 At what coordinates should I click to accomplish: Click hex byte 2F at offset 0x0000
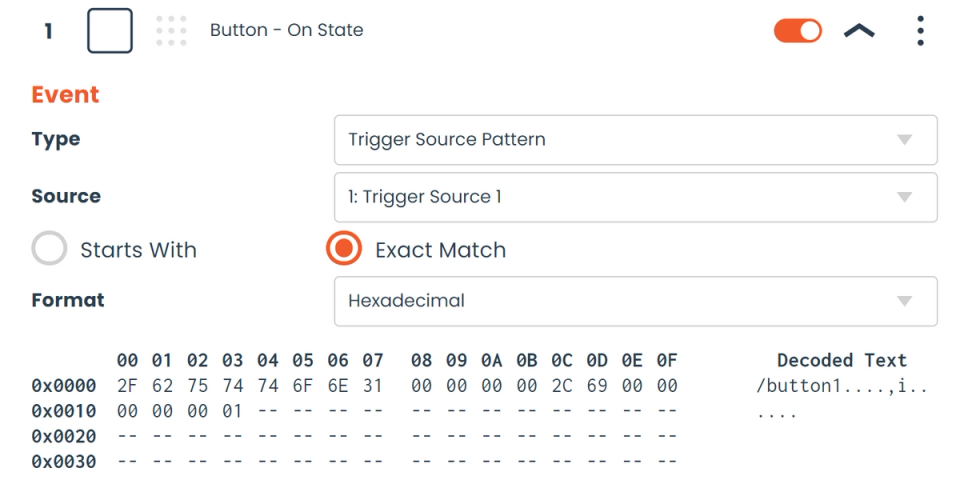(127, 386)
